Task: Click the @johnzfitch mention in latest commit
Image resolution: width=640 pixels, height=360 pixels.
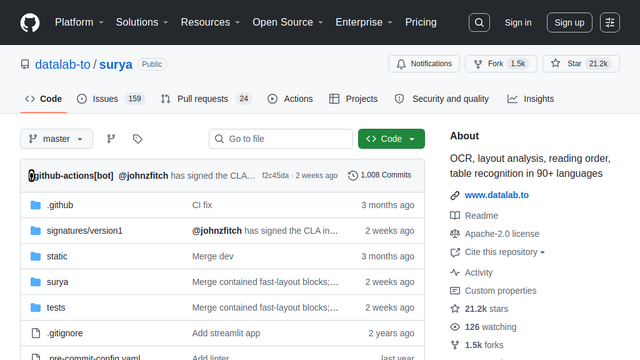Action: click(x=143, y=176)
